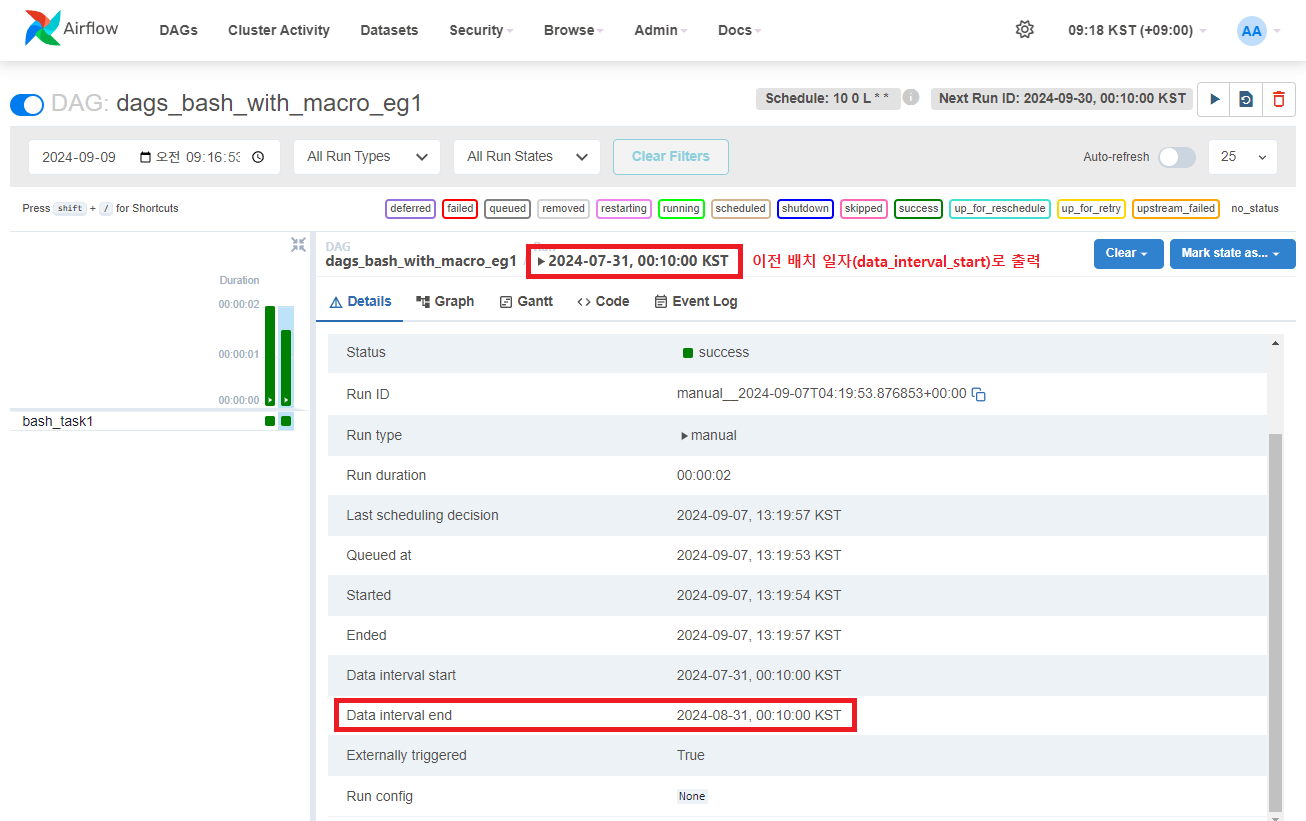This screenshot has height=821, width=1306.
Task: Filter by success status legend
Action: (918, 209)
